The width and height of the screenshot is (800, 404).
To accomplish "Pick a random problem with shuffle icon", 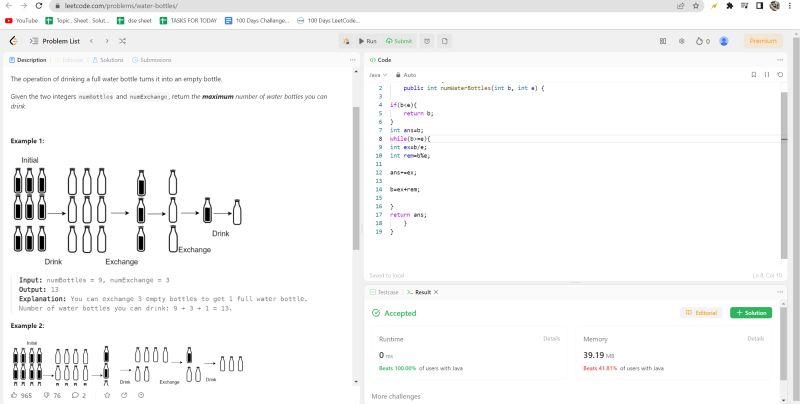I will tap(122, 41).
